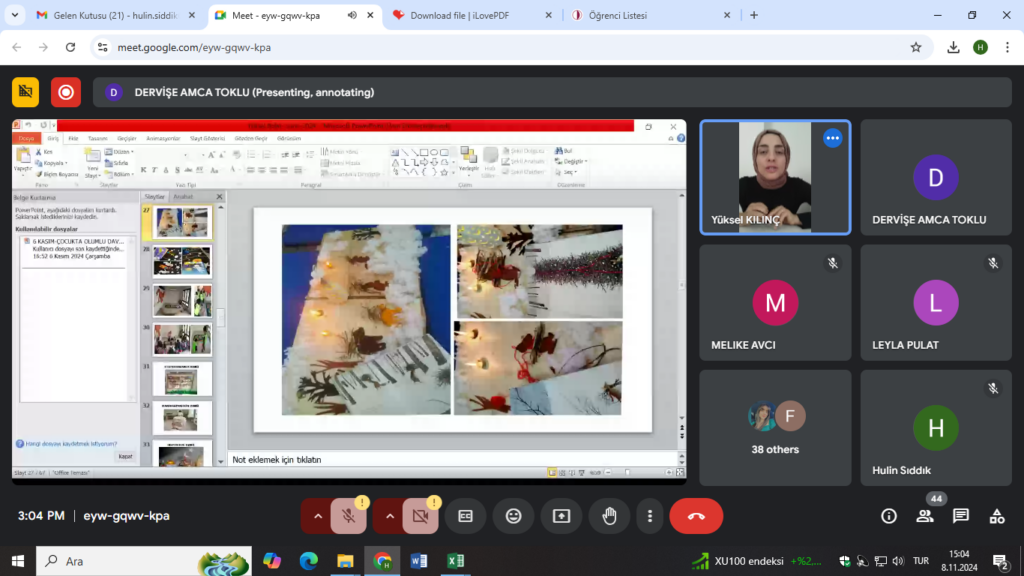
Task: Show the people list with 44 participants
Action: click(925, 516)
